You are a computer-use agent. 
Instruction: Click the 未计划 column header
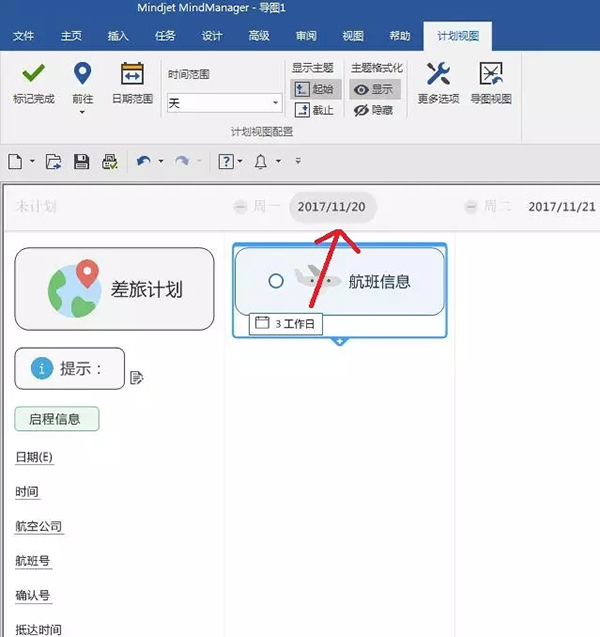[x=36, y=207]
